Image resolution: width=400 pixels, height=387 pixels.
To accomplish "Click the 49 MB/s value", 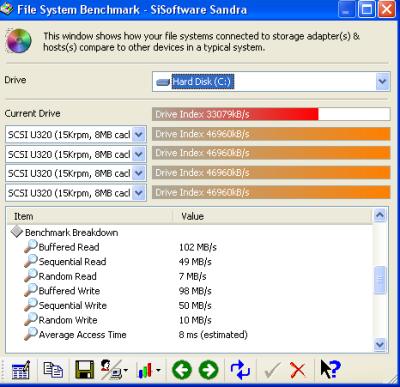I will coord(195,262).
